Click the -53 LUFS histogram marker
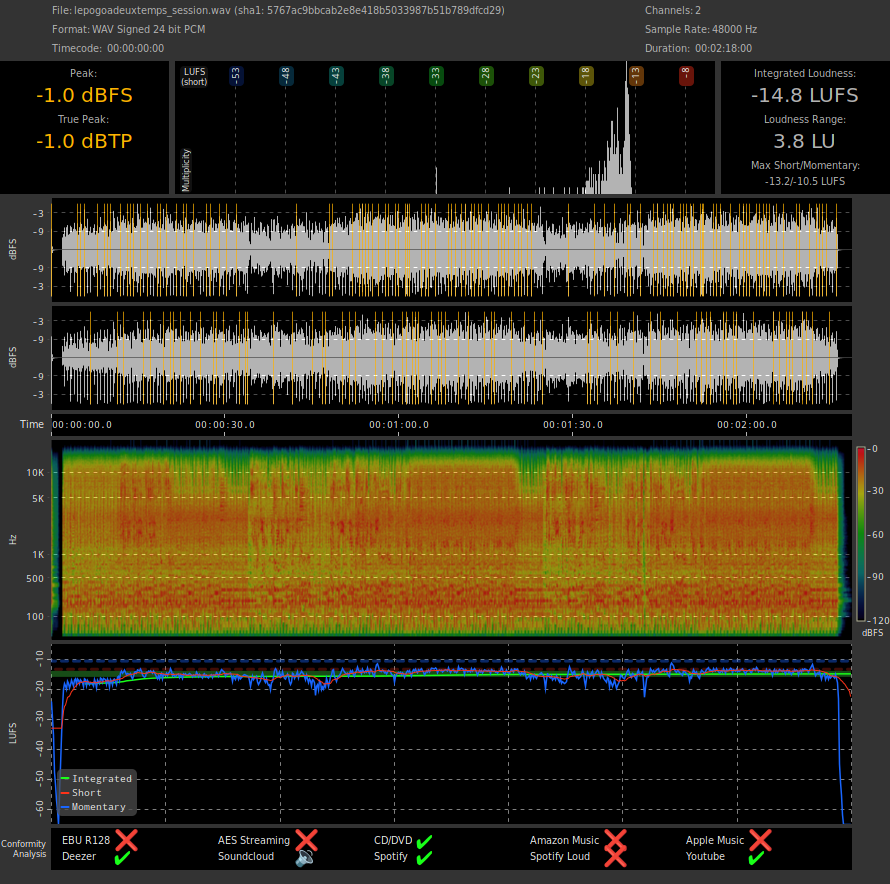The width and height of the screenshot is (890, 884). [x=235, y=75]
